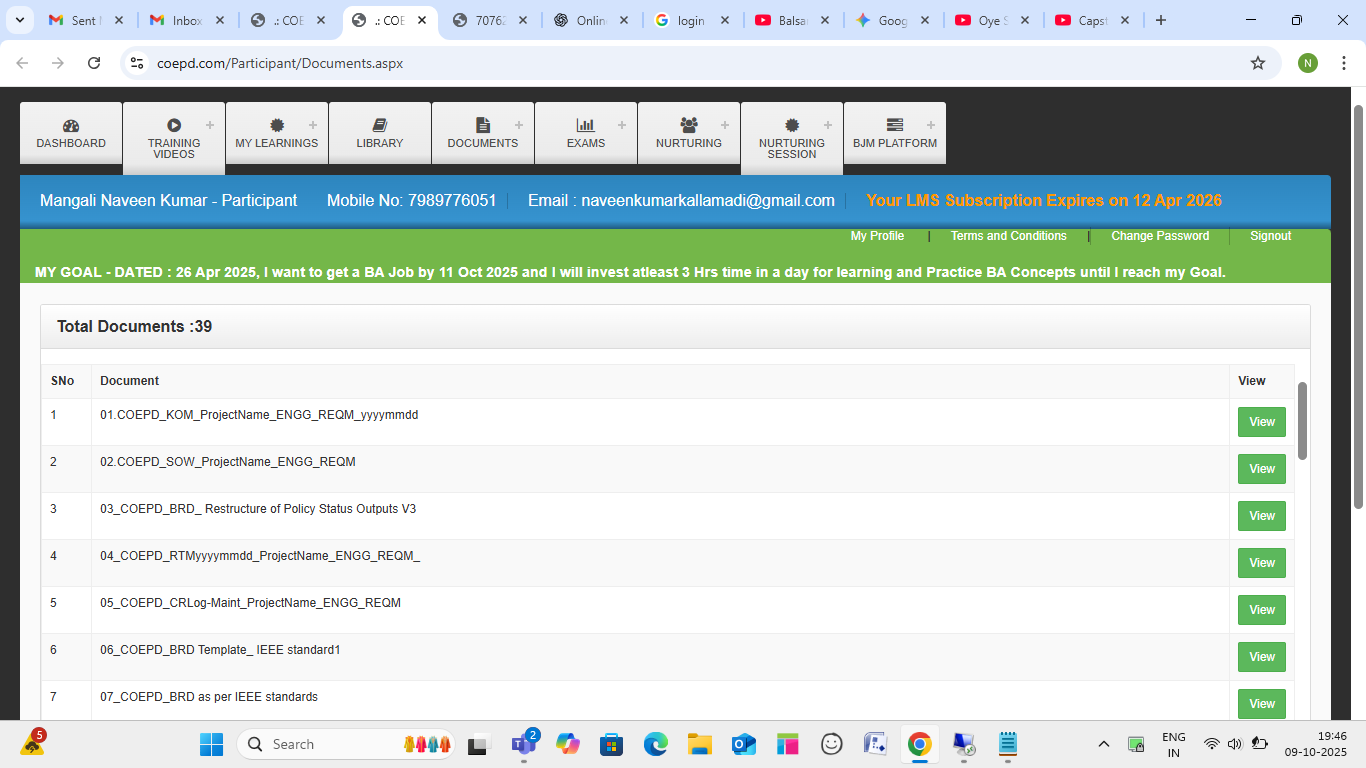Click the Exams bar chart icon
Viewport: 1366px width, 768px height.
click(x=585, y=125)
